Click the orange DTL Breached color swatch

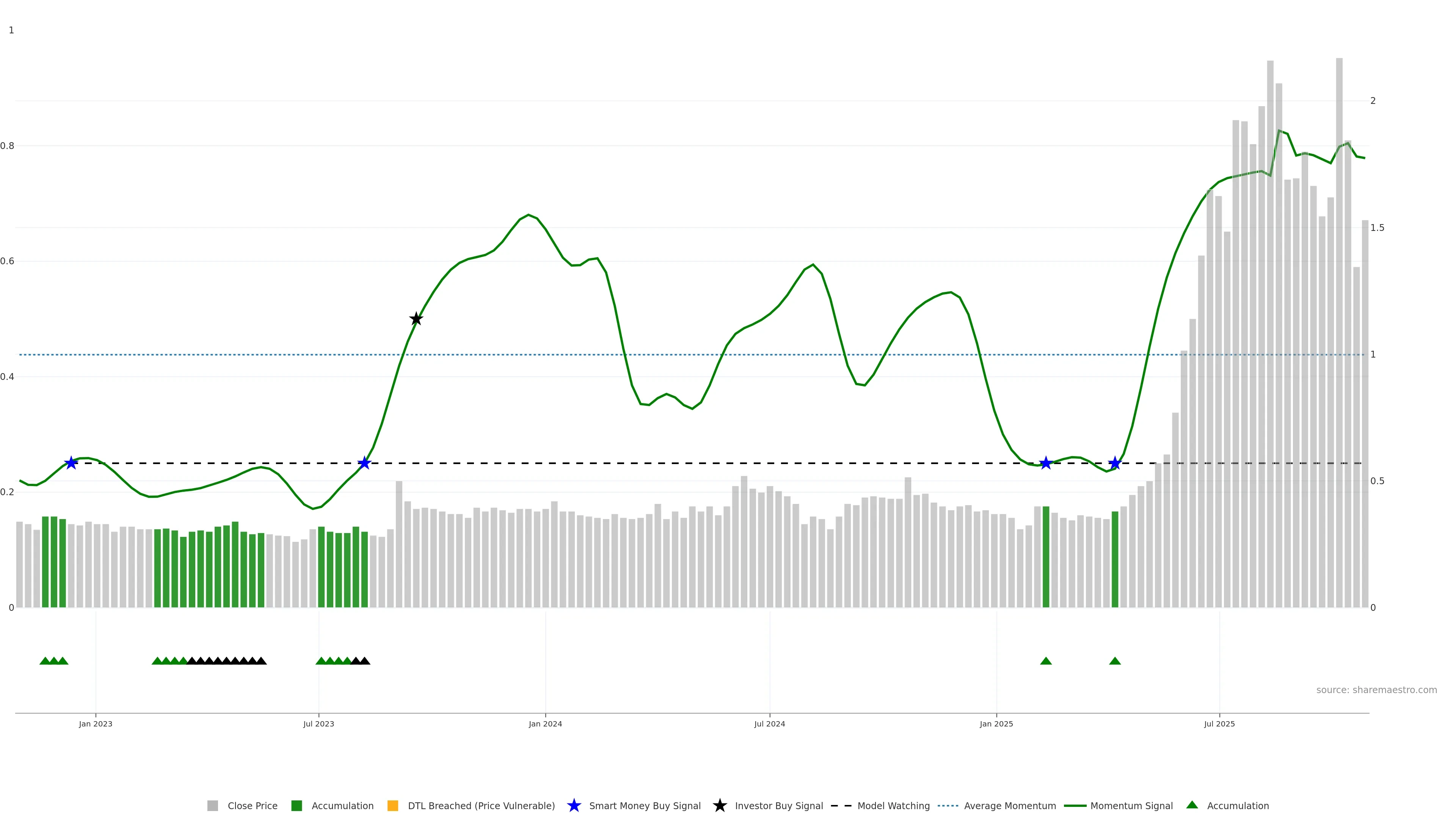[393, 806]
